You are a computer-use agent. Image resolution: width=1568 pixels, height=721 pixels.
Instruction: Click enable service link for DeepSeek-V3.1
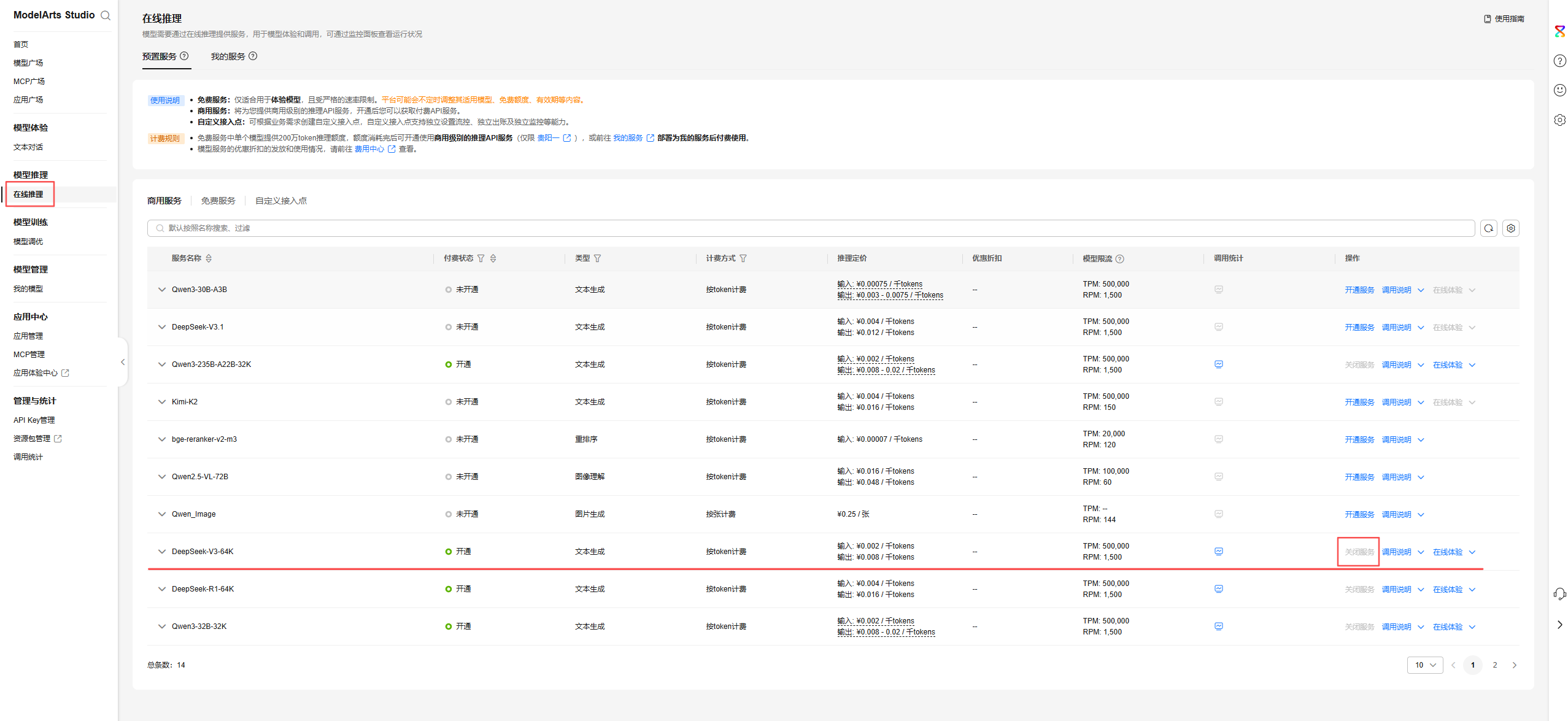(x=1359, y=328)
